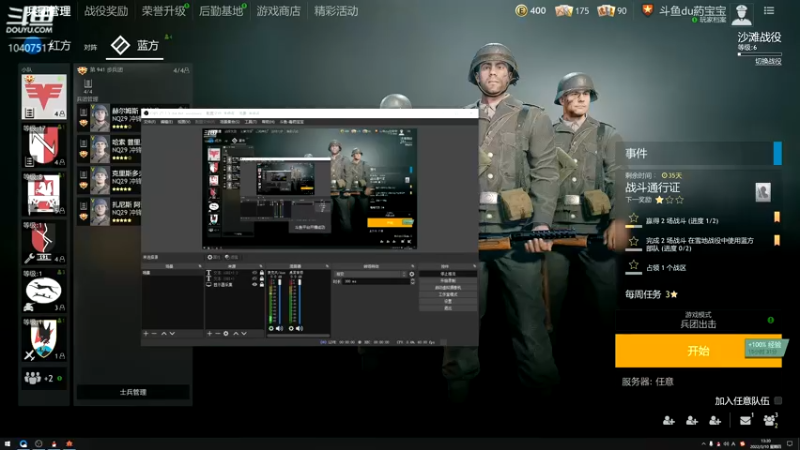
Task: Open scene transition properties gear in OBS
Action: (412, 274)
